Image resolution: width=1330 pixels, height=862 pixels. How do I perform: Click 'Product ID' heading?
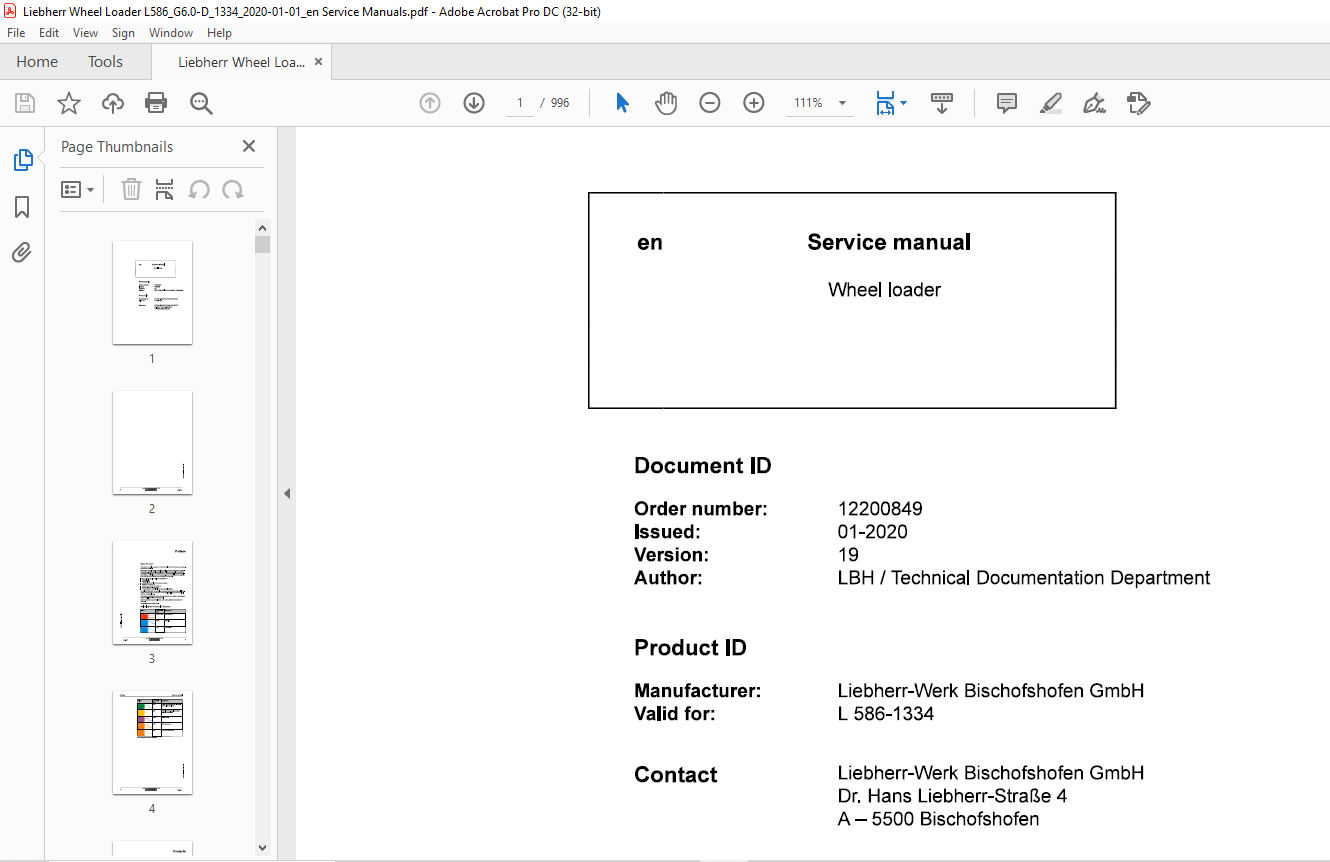tap(690, 648)
